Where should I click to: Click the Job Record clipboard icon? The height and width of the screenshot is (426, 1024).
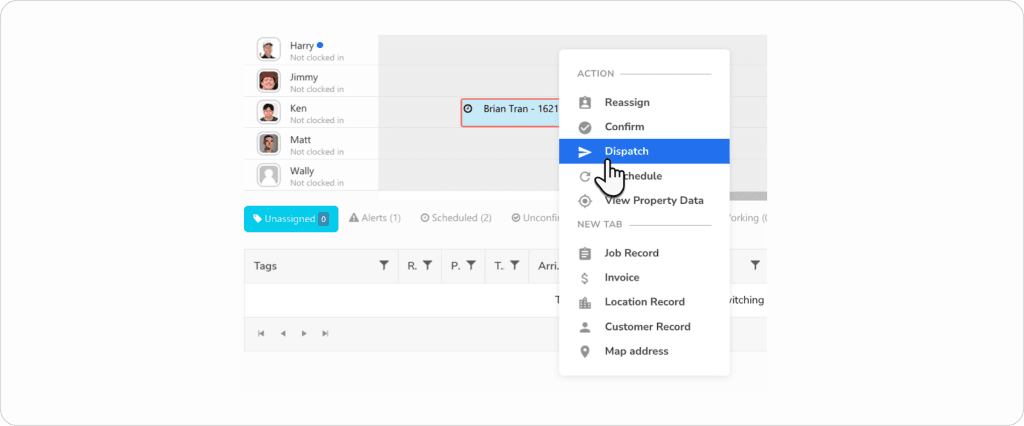click(x=585, y=254)
